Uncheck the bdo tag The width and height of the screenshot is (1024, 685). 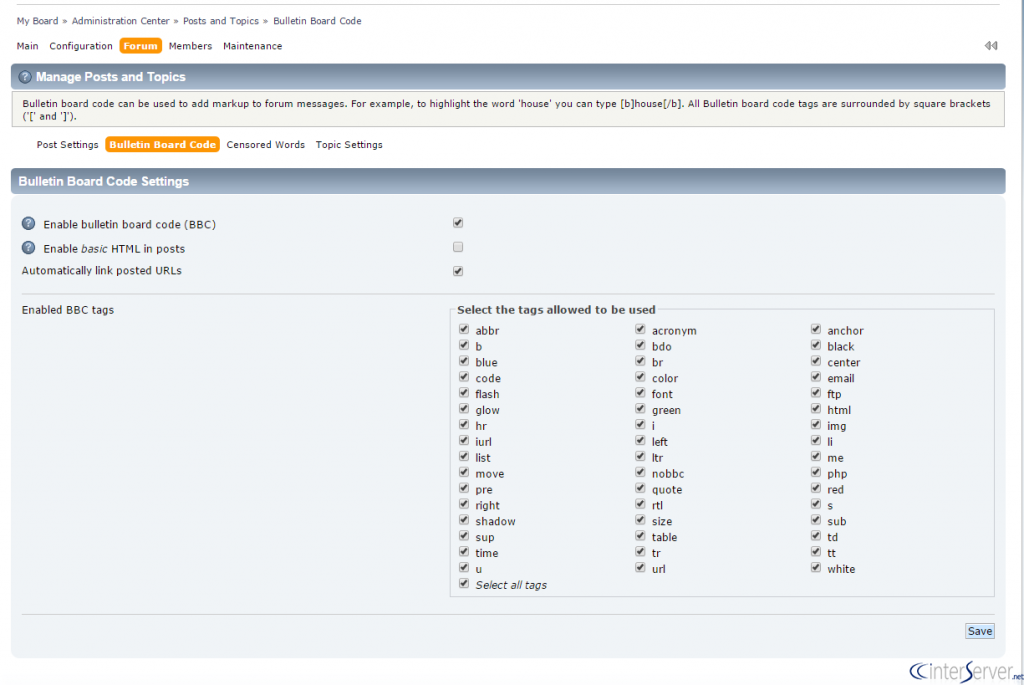pos(640,345)
